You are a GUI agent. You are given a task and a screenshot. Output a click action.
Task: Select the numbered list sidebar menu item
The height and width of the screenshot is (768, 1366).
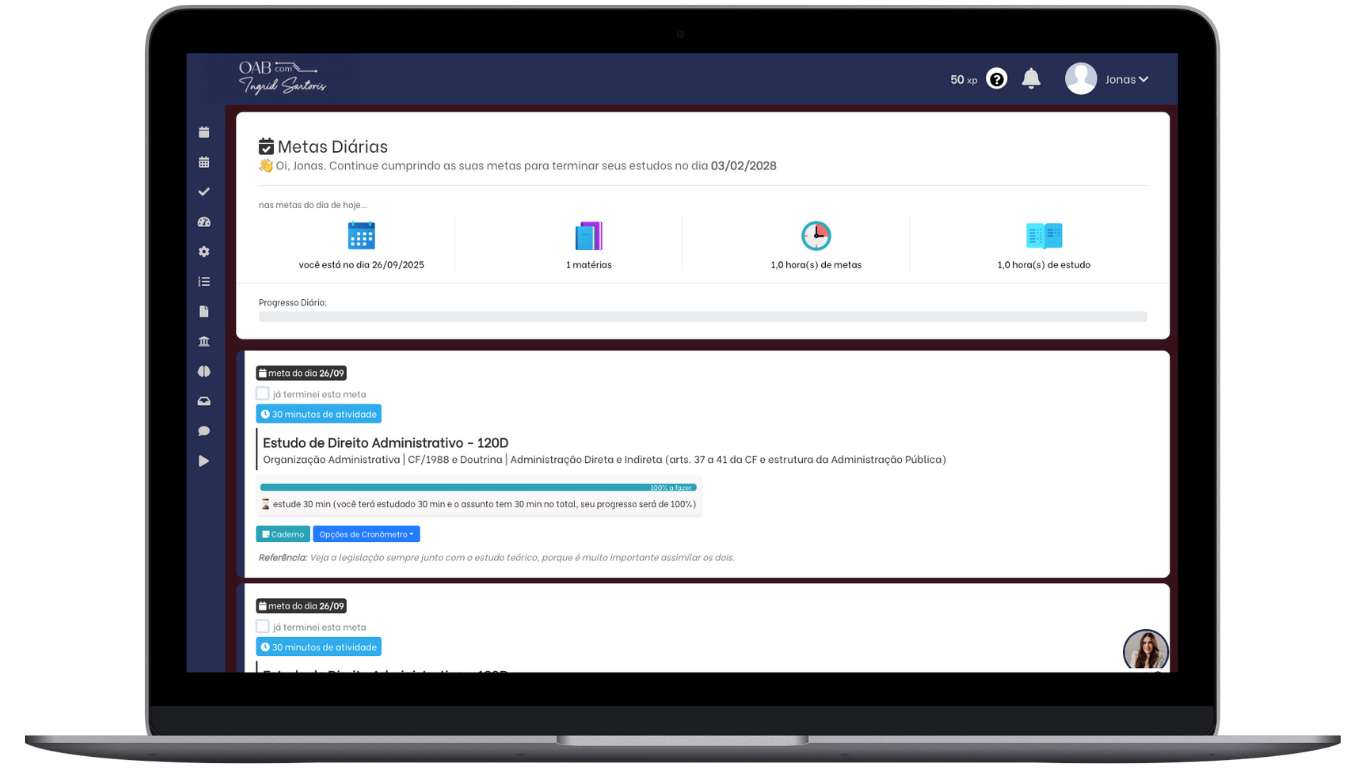(x=204, y=282)
